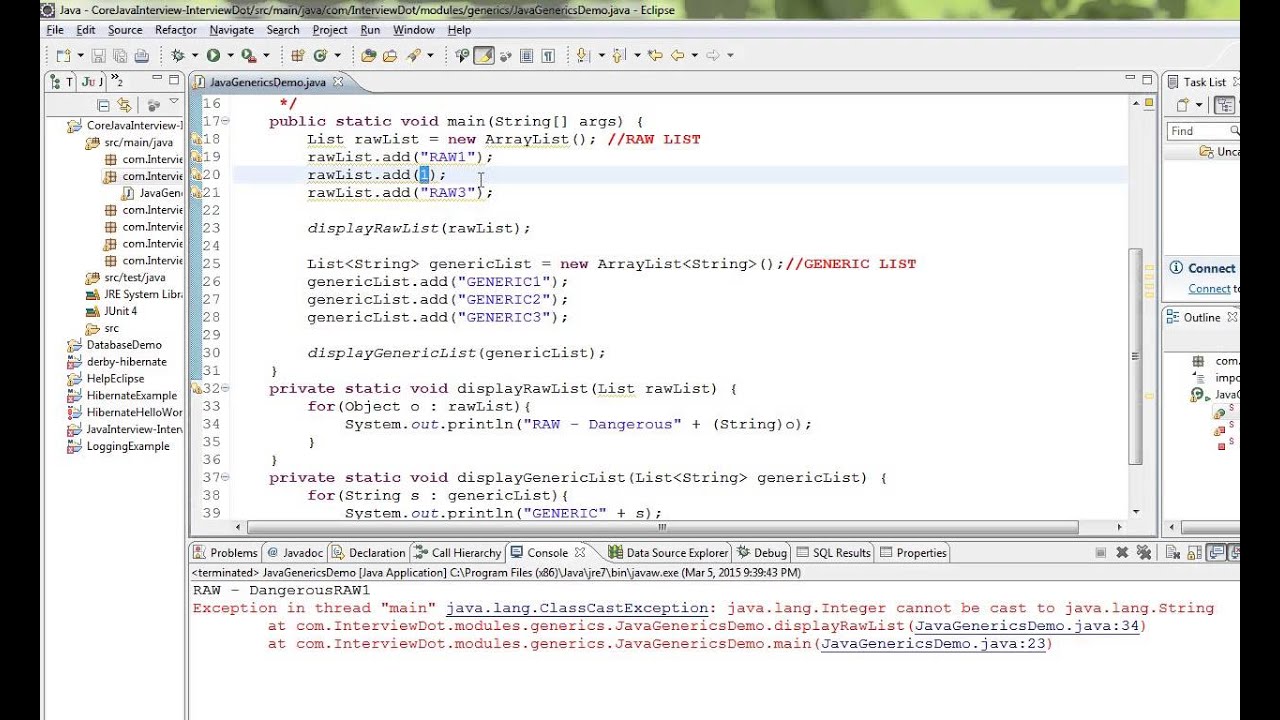The width and height of the screenshot is (1280, 720).
Task: Switch to the Javadoc tab
Action: pyautogui.click(x=294, y=552)
